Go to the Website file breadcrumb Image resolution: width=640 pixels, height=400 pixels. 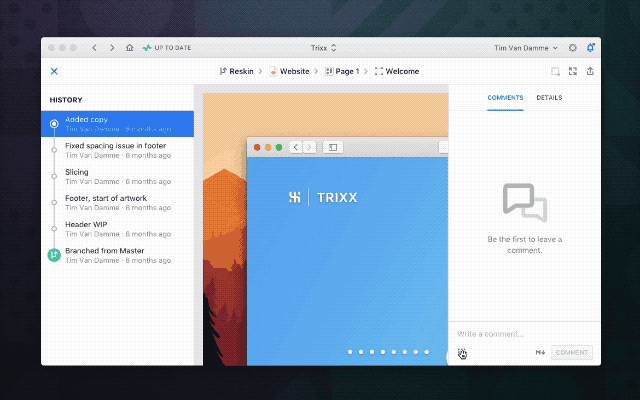pyautogui.click(x=289, y=71)
